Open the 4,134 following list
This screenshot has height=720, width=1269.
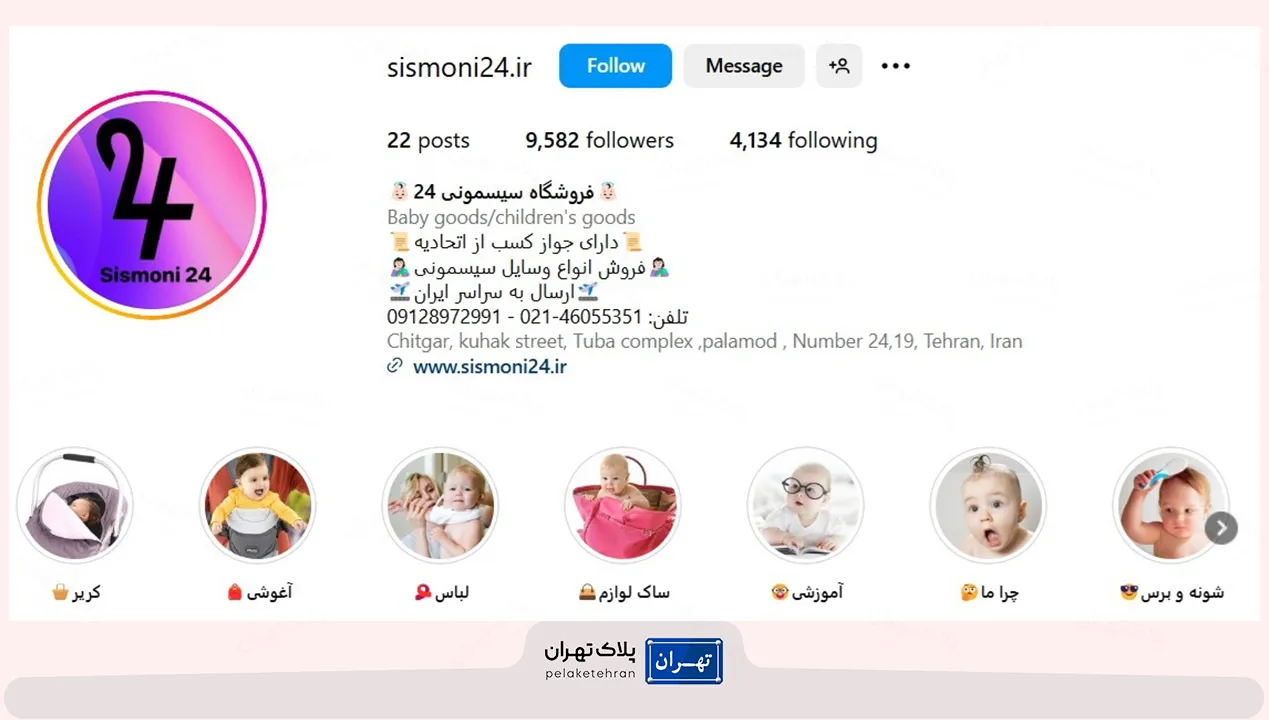click(803, 141)
